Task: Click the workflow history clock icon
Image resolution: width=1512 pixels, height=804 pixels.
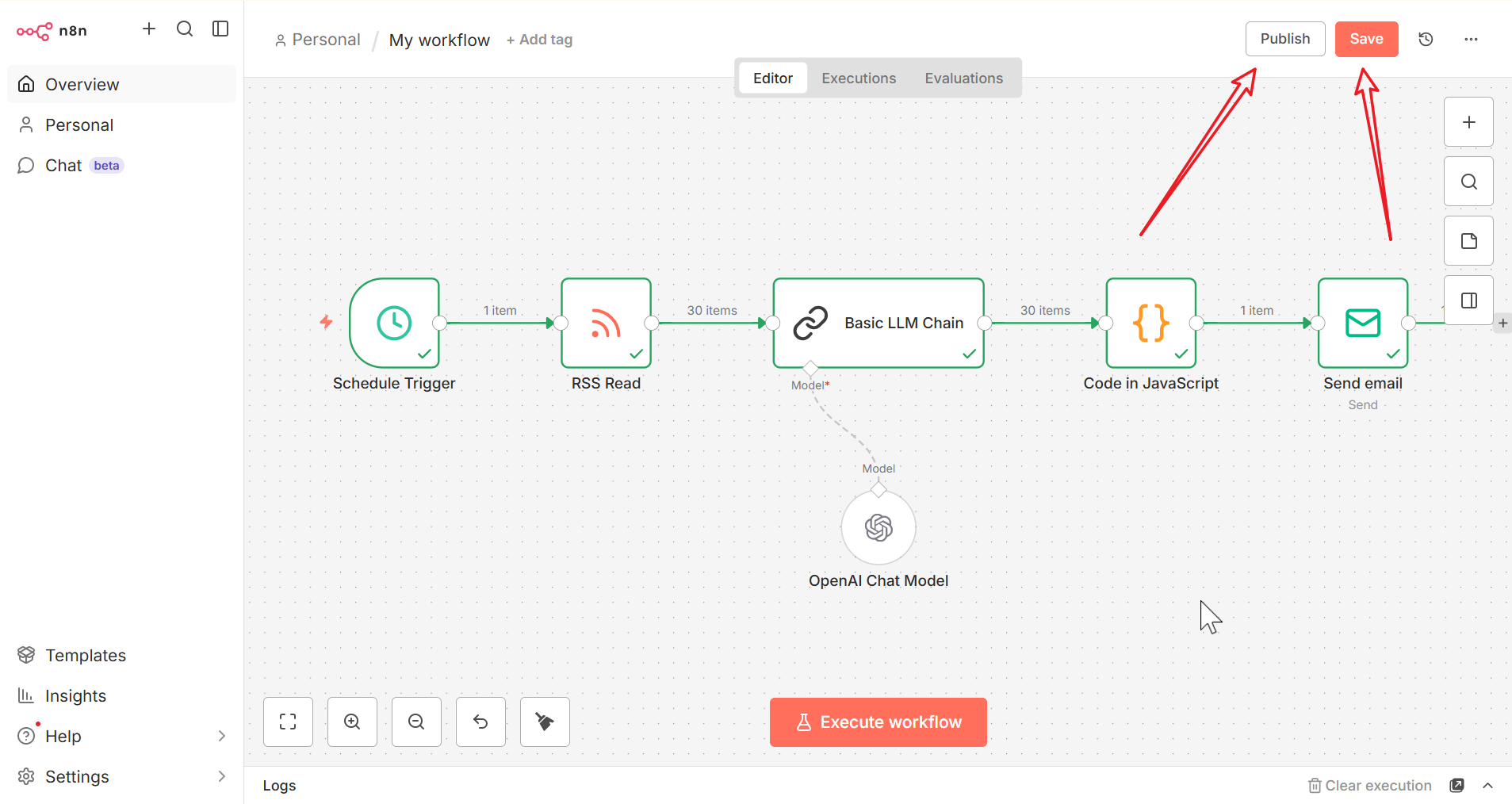Action: pos(1426,39)
